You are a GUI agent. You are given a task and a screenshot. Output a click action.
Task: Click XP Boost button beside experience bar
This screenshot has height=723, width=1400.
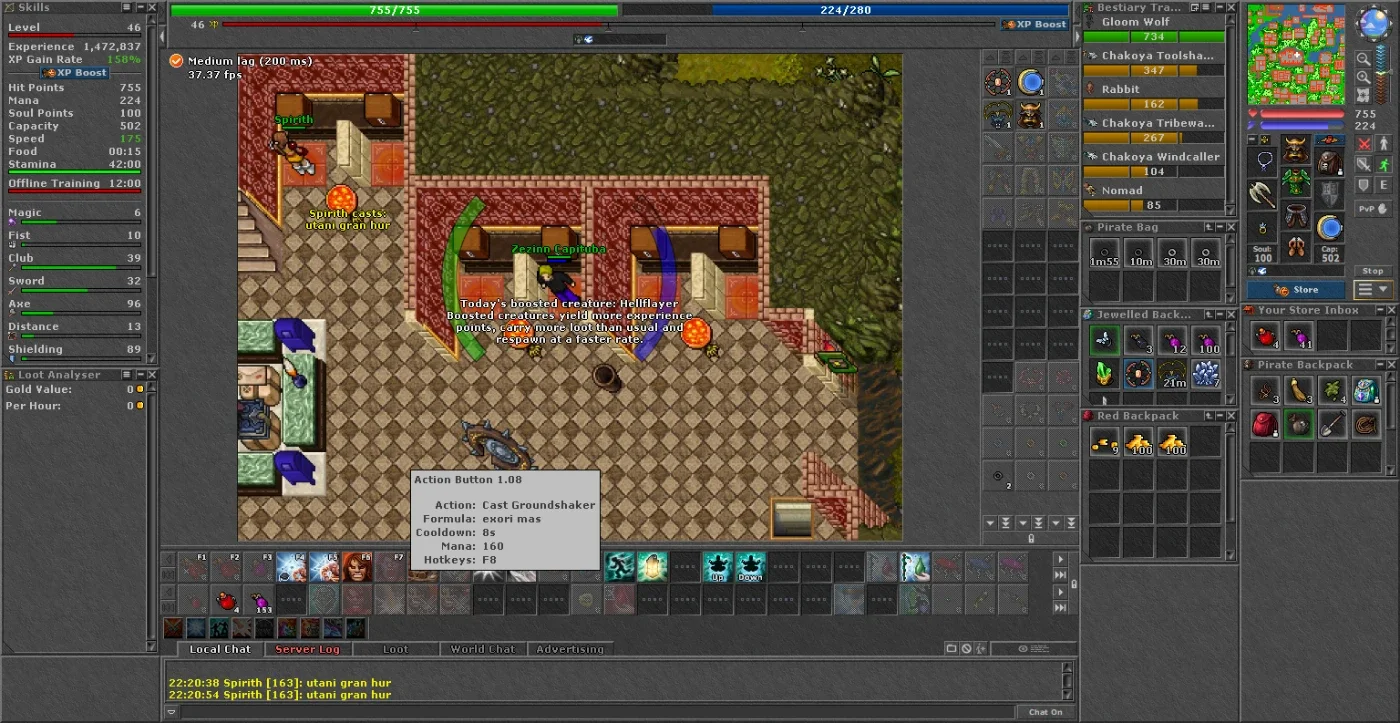1035,24
